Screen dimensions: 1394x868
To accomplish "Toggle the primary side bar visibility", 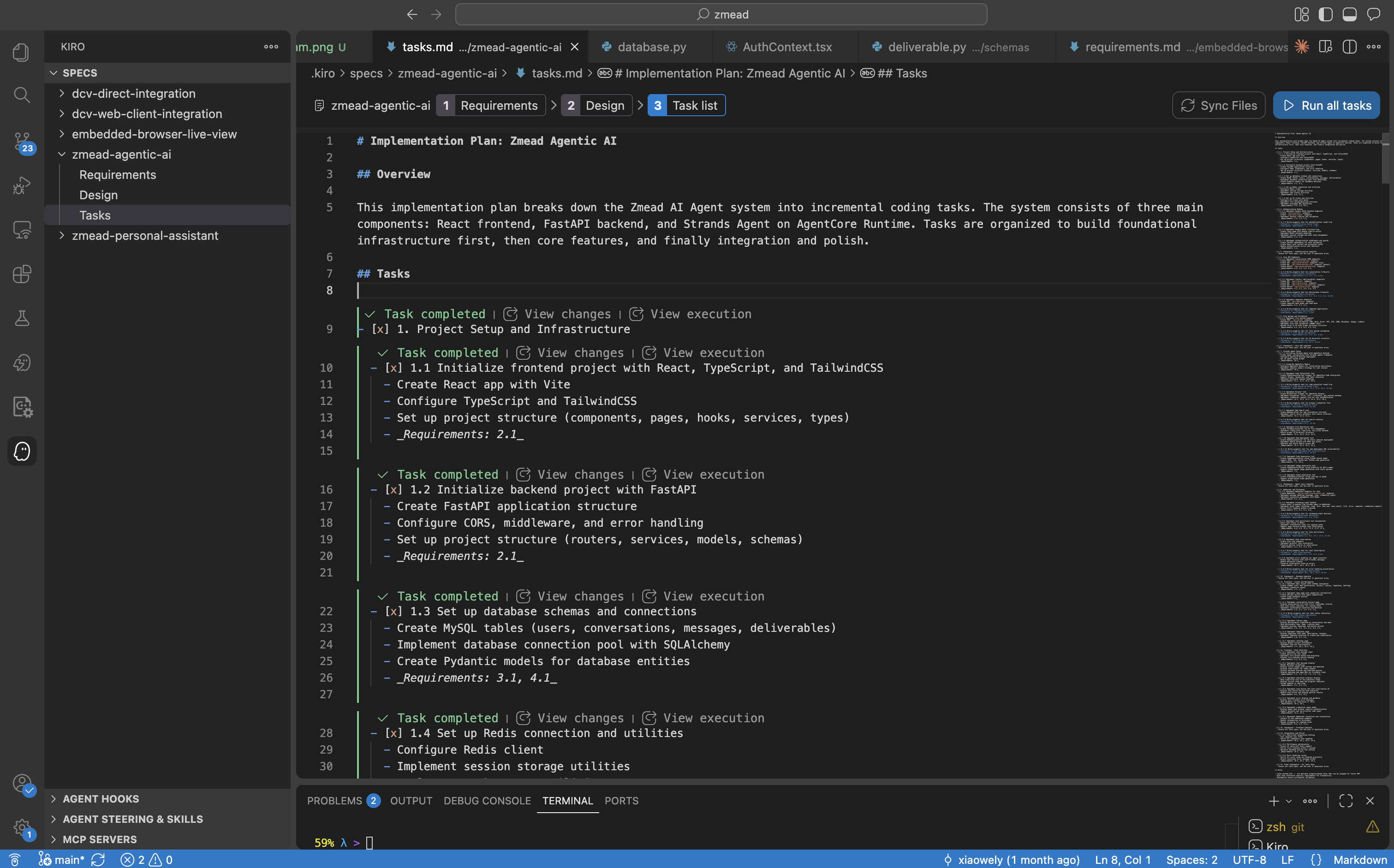I will 1326,14.
